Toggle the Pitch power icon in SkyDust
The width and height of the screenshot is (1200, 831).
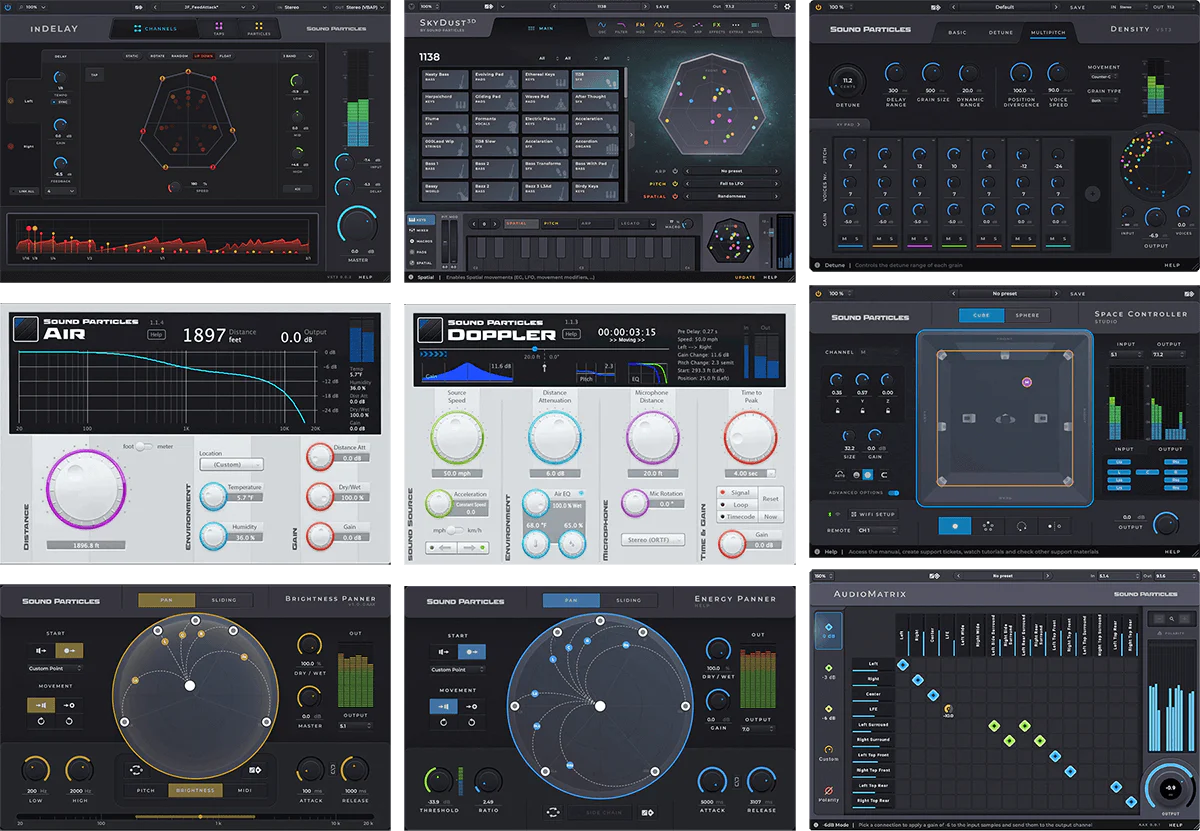(x=674, y=184)
